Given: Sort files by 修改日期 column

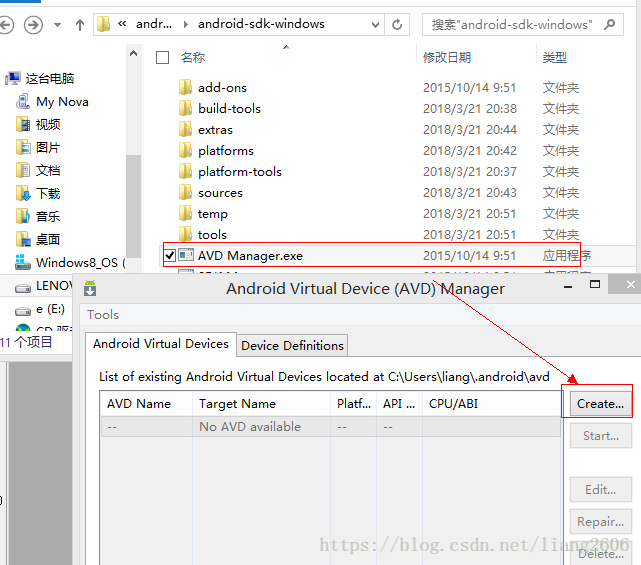Looking at the screenshot, I should coord(447,58).
